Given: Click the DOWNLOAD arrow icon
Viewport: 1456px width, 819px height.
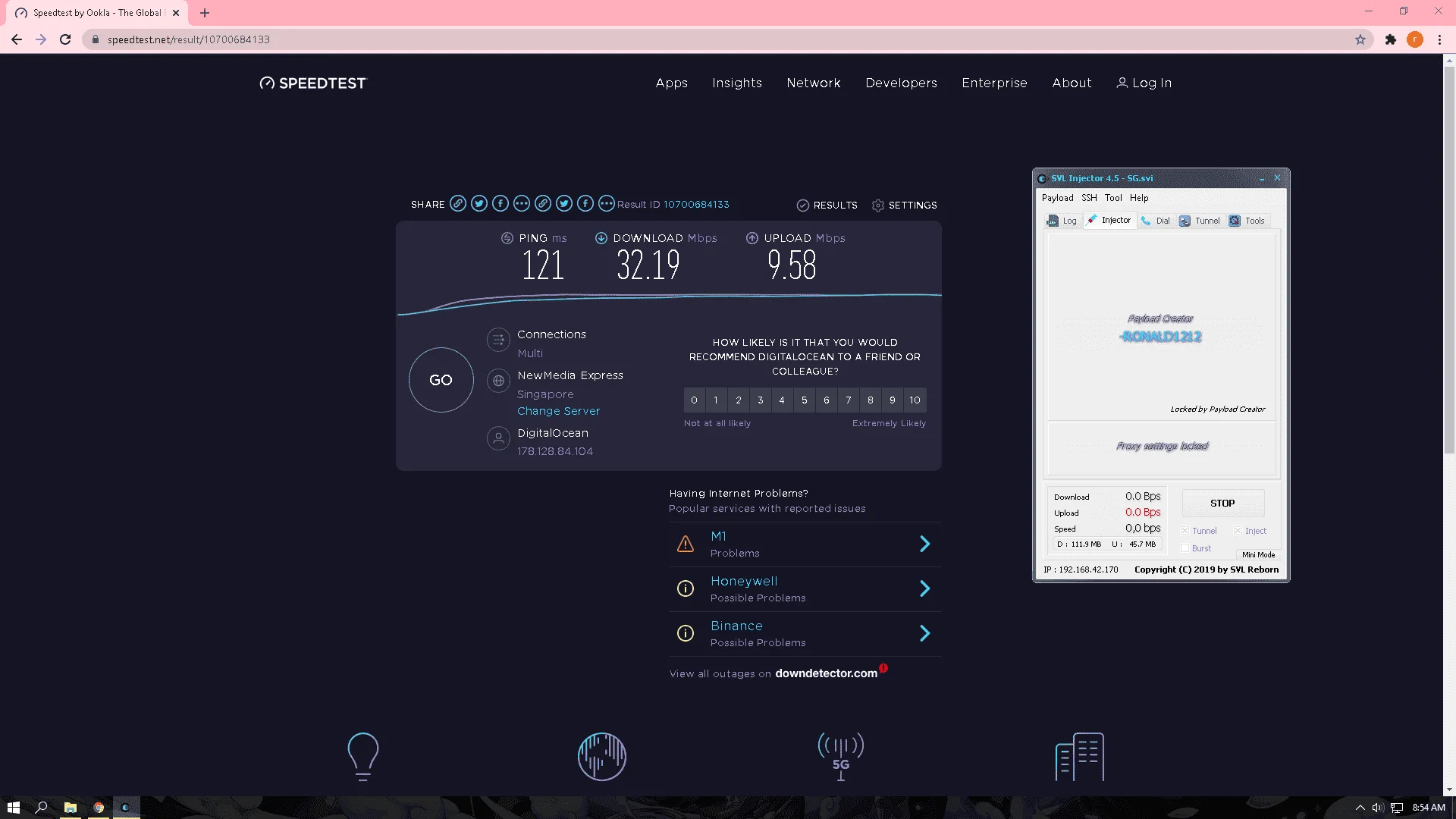Looking at the screenshot, I should [601, 238].
